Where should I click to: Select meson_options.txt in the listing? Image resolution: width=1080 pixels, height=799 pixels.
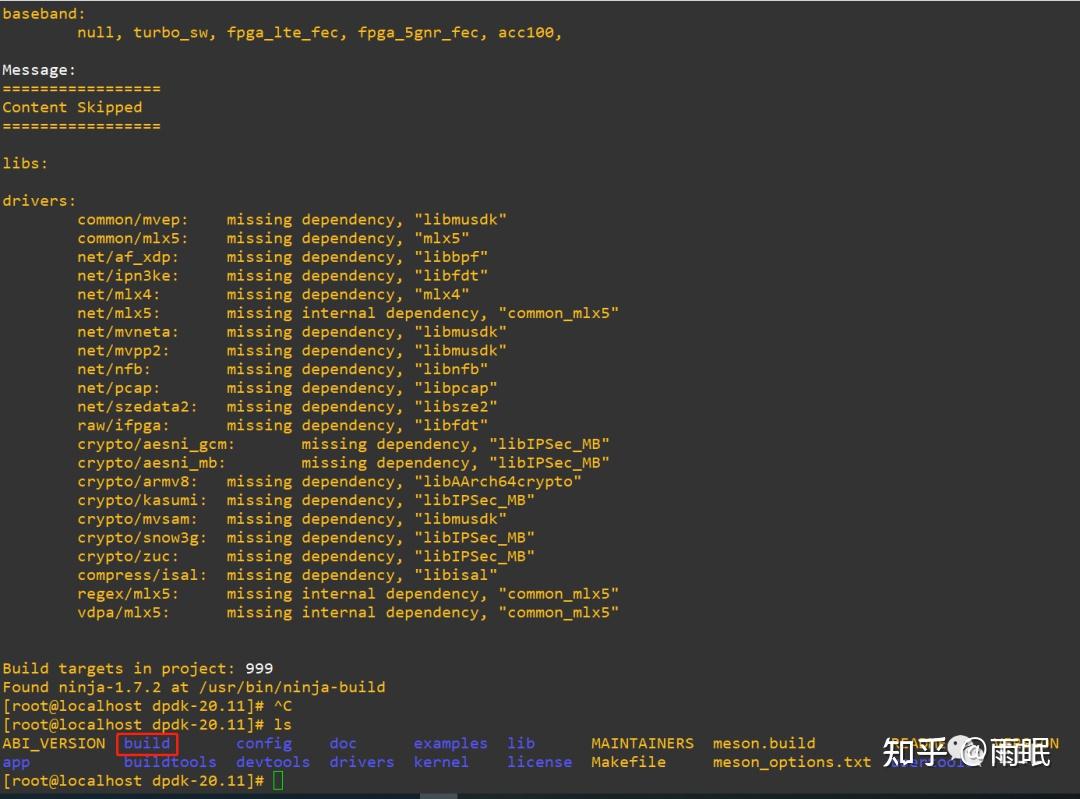coord(792,762)
